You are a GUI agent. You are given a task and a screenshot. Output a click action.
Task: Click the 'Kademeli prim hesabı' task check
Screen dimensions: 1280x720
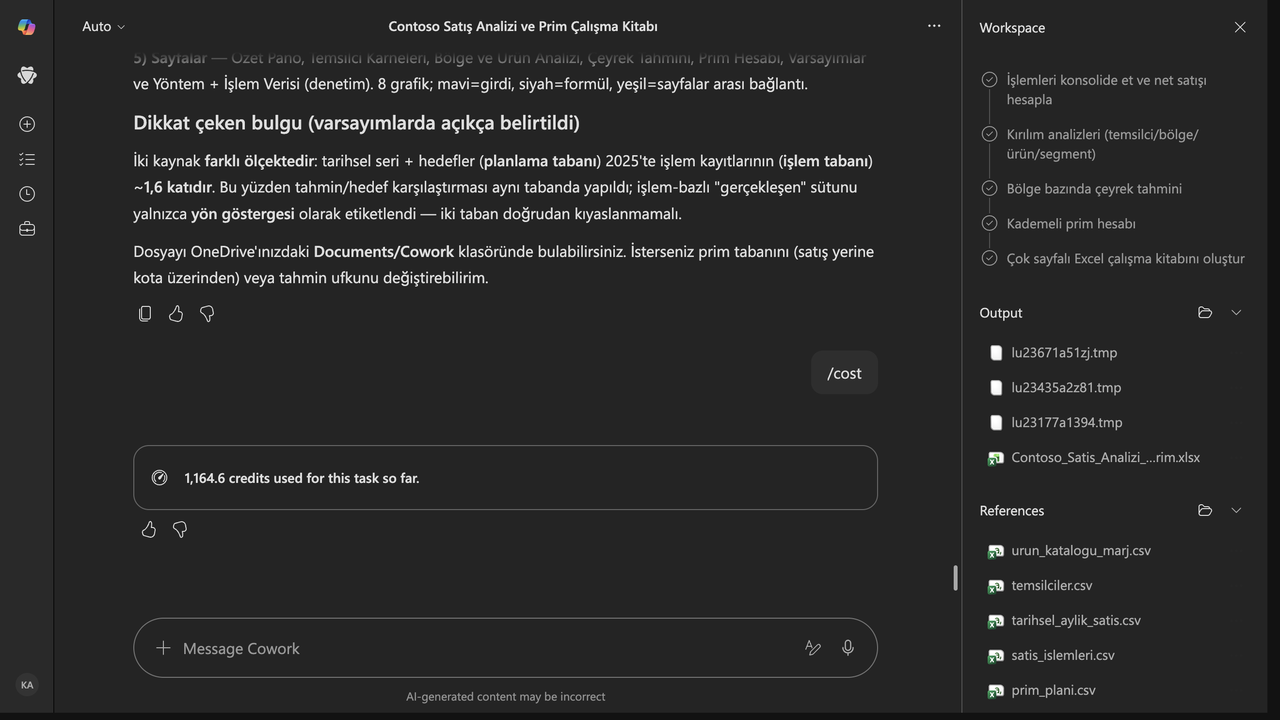(989, 223)
